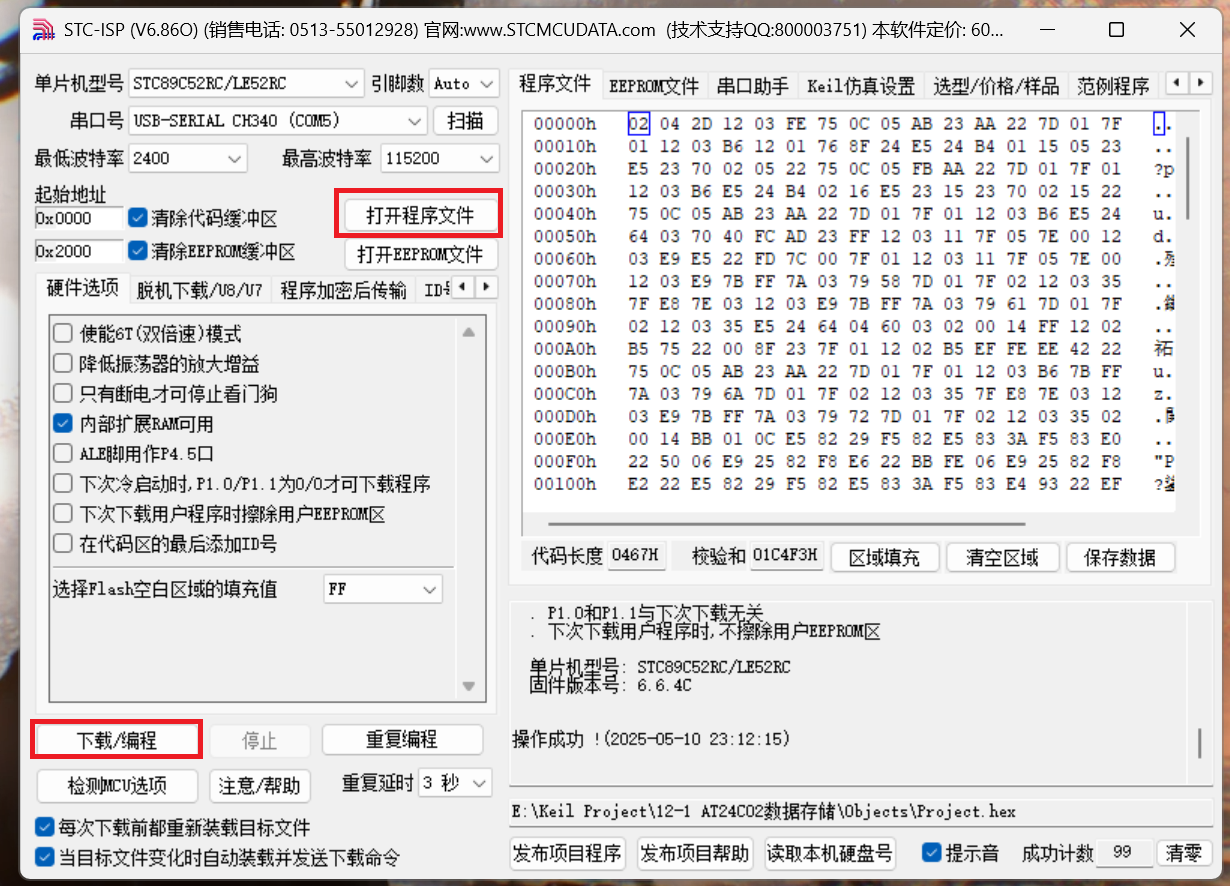The width and height of the screenshot is (1230, 886).
Task: Click 打开EEPROM文件 button
Action: (420, 254)
